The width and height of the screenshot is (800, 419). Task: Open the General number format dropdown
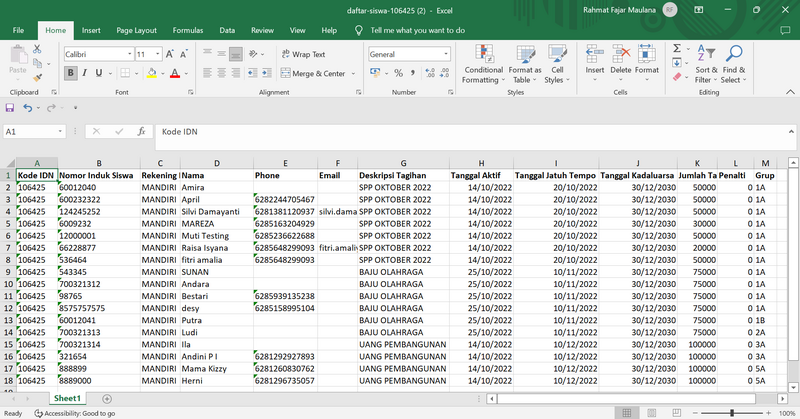446,54
